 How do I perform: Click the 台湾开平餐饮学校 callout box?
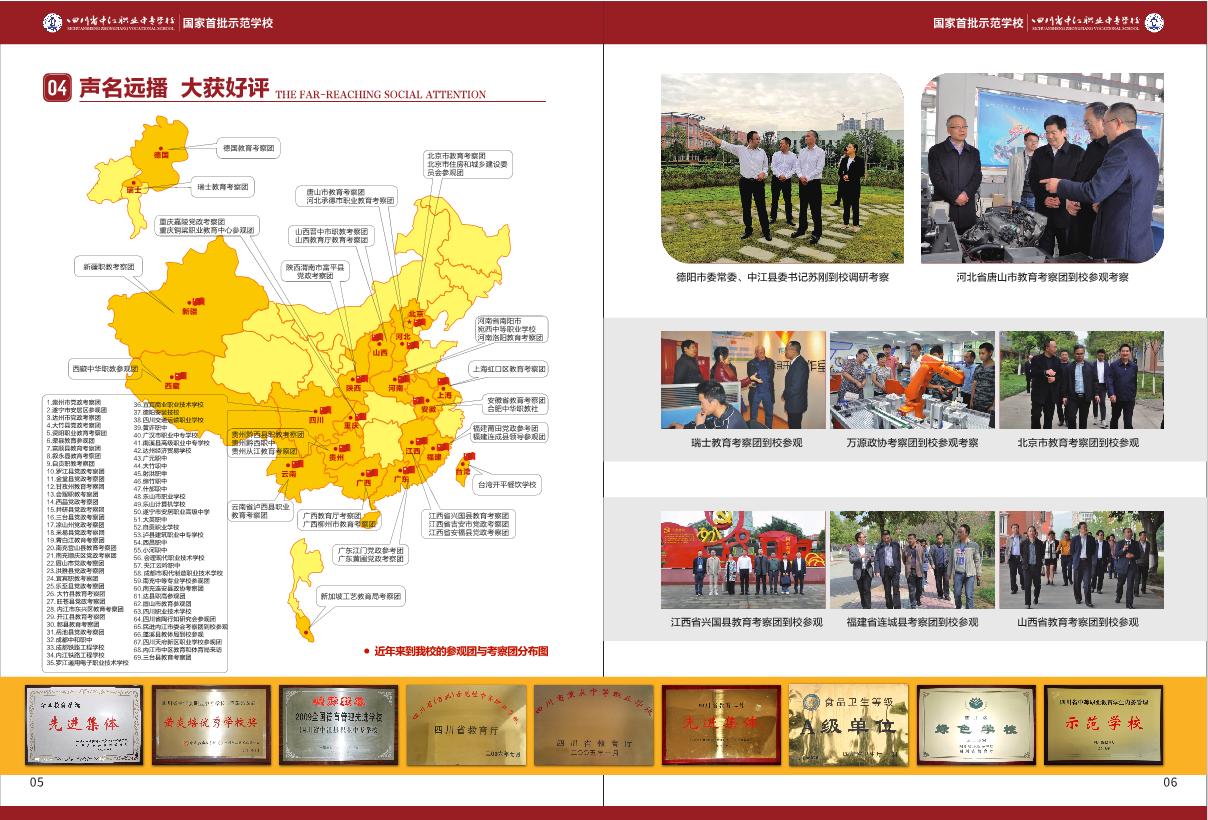pos(507,484)
